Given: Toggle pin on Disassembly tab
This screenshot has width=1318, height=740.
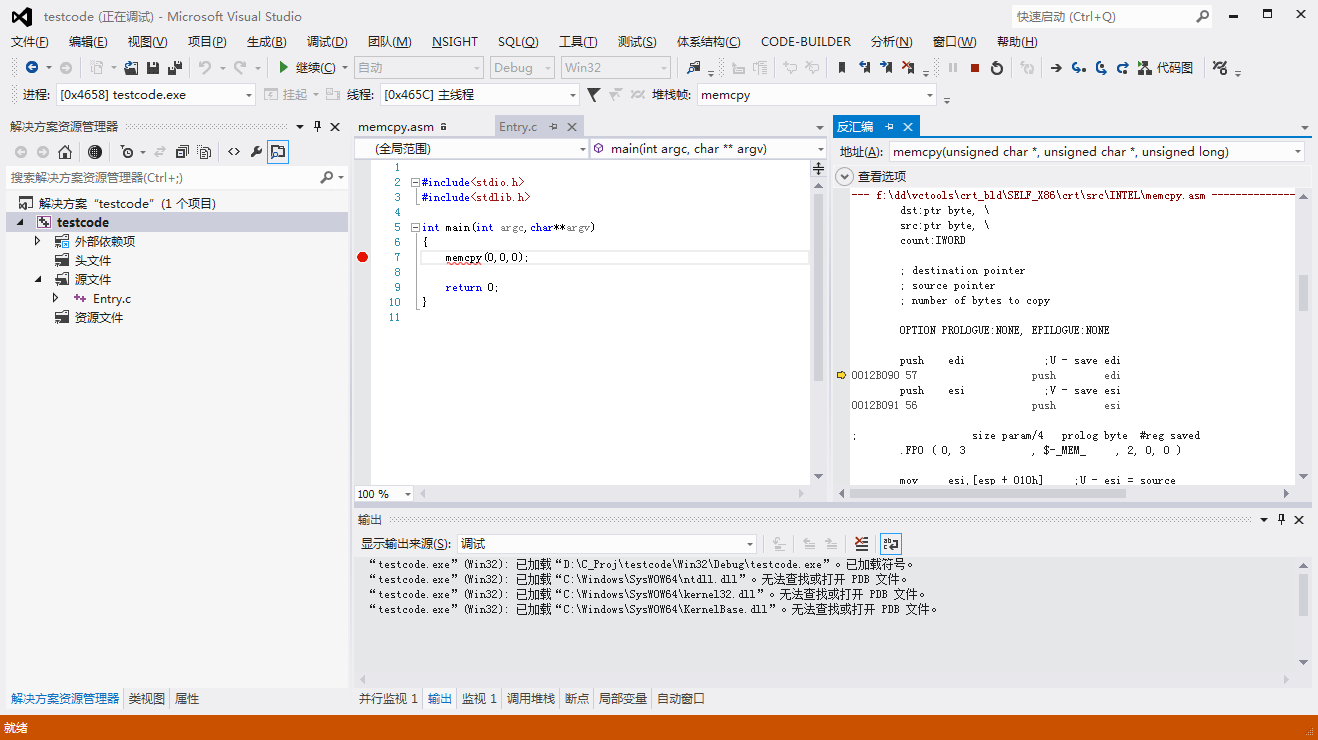Looking at the screenshot, I should click(889, 127).
